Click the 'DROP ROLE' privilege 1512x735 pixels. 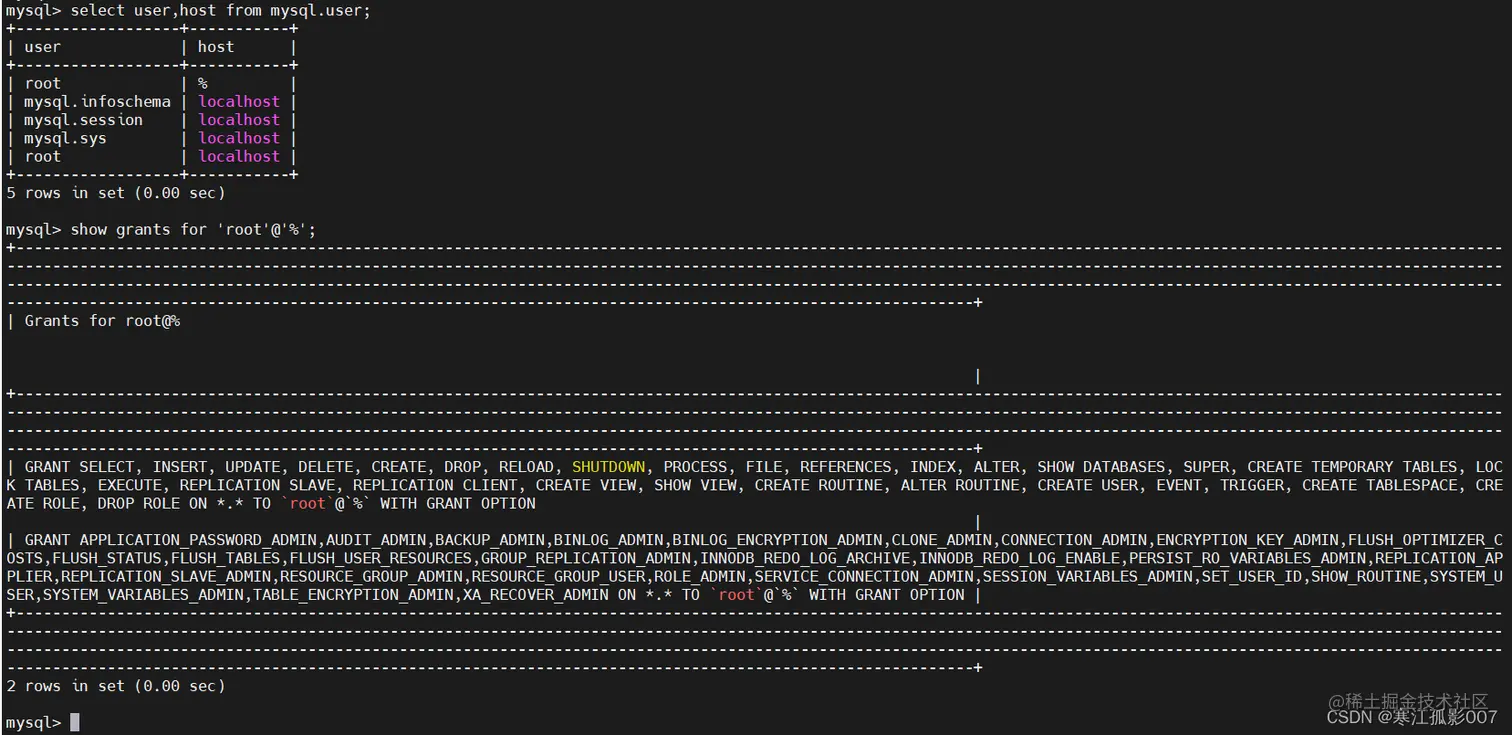tap(139, 504)
